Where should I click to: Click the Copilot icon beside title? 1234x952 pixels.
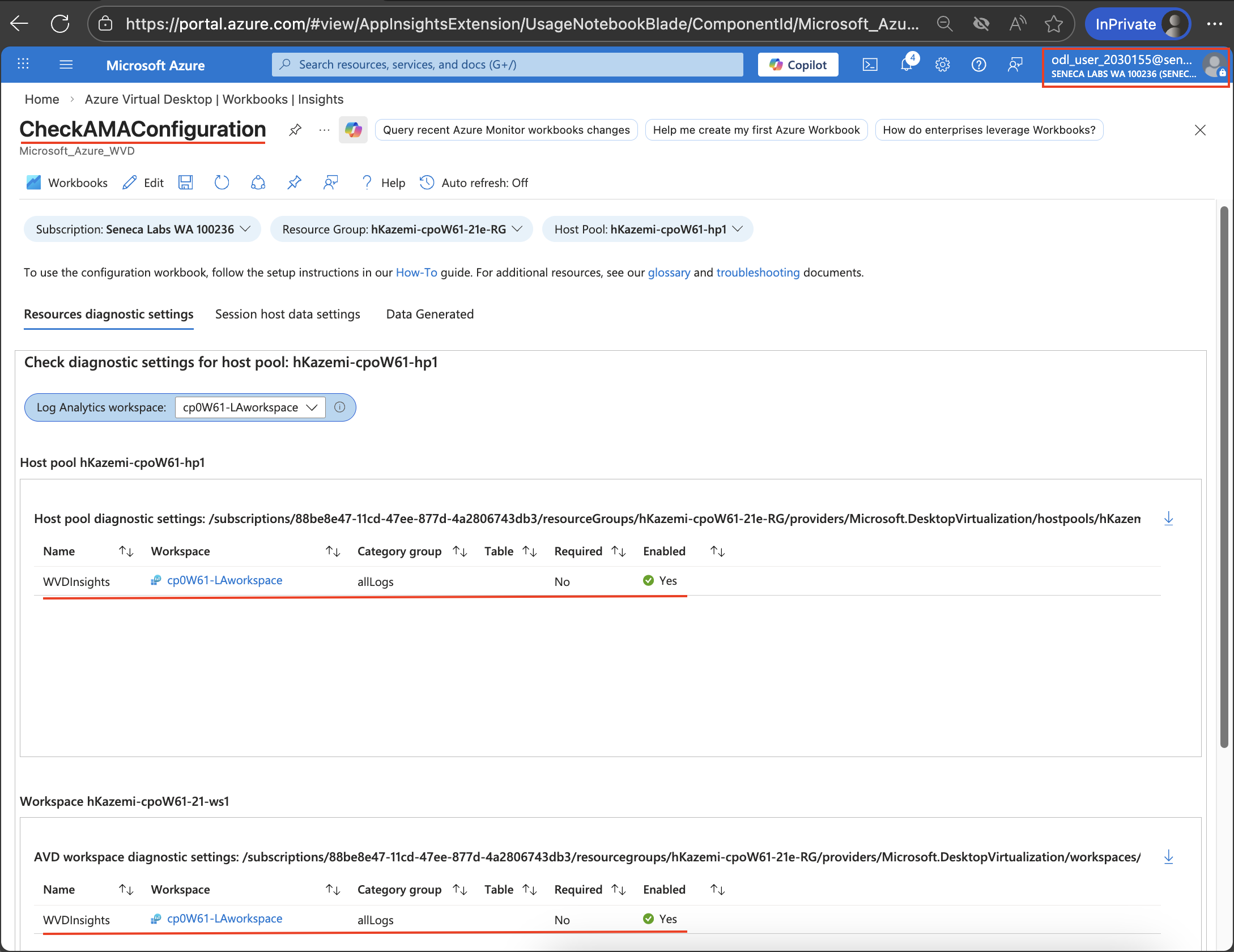[x=354, y=130]
